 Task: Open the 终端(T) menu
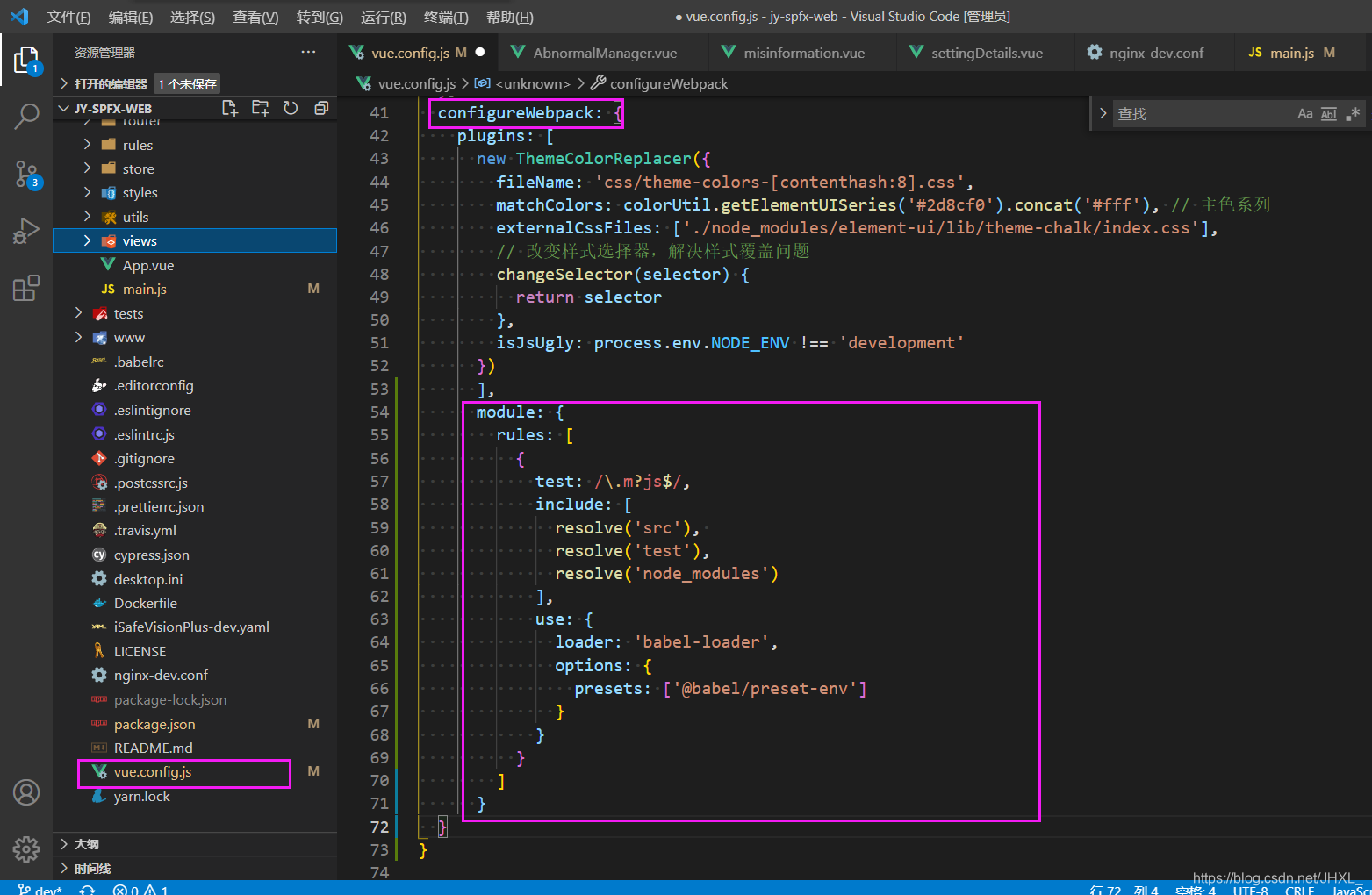click(x=446, y=17)
